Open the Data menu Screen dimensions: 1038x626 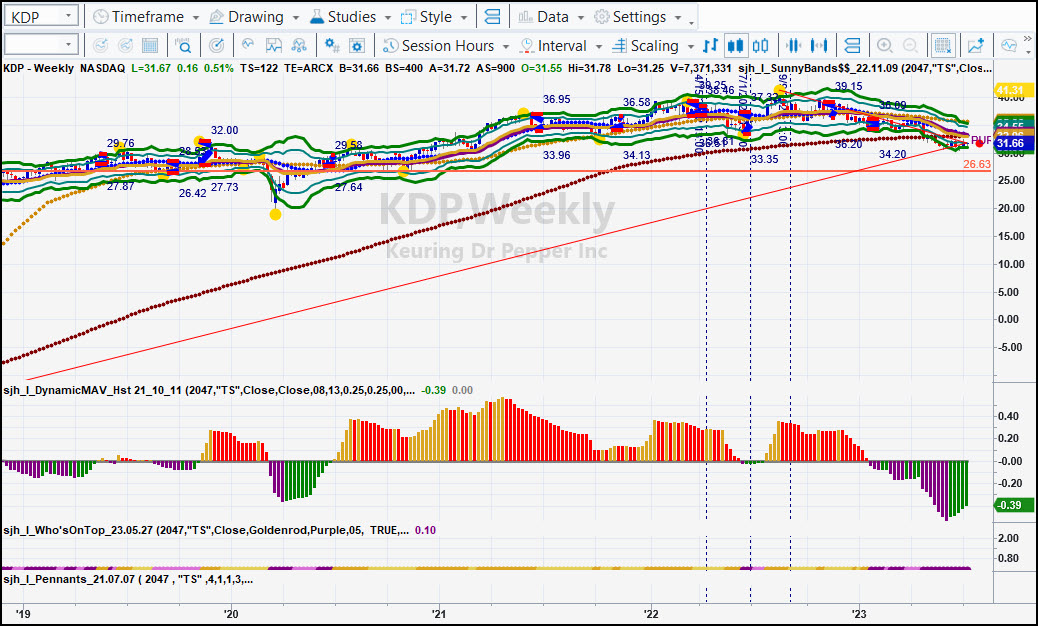click(544, 17)
